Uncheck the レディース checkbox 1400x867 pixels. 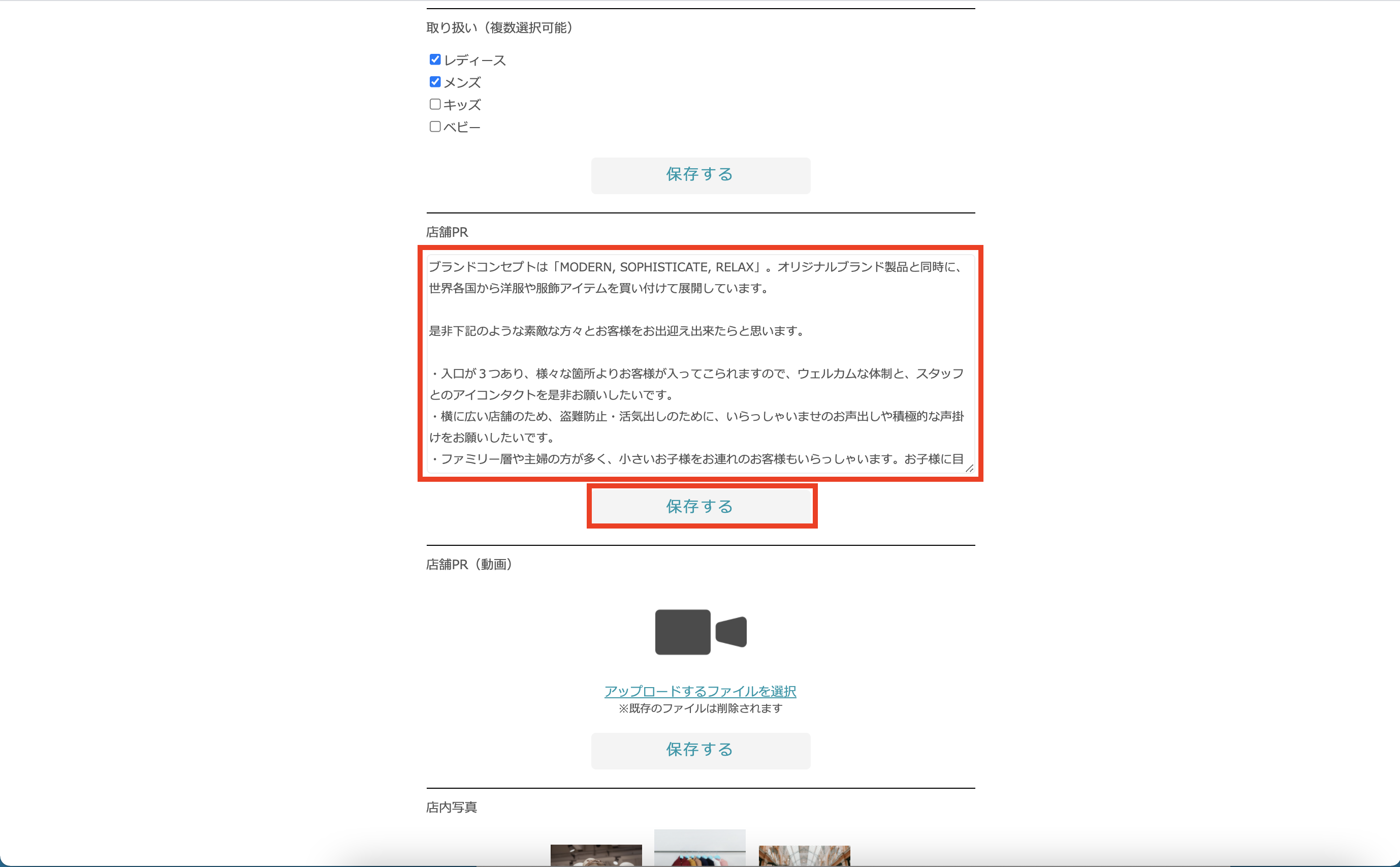click(435, 59)
